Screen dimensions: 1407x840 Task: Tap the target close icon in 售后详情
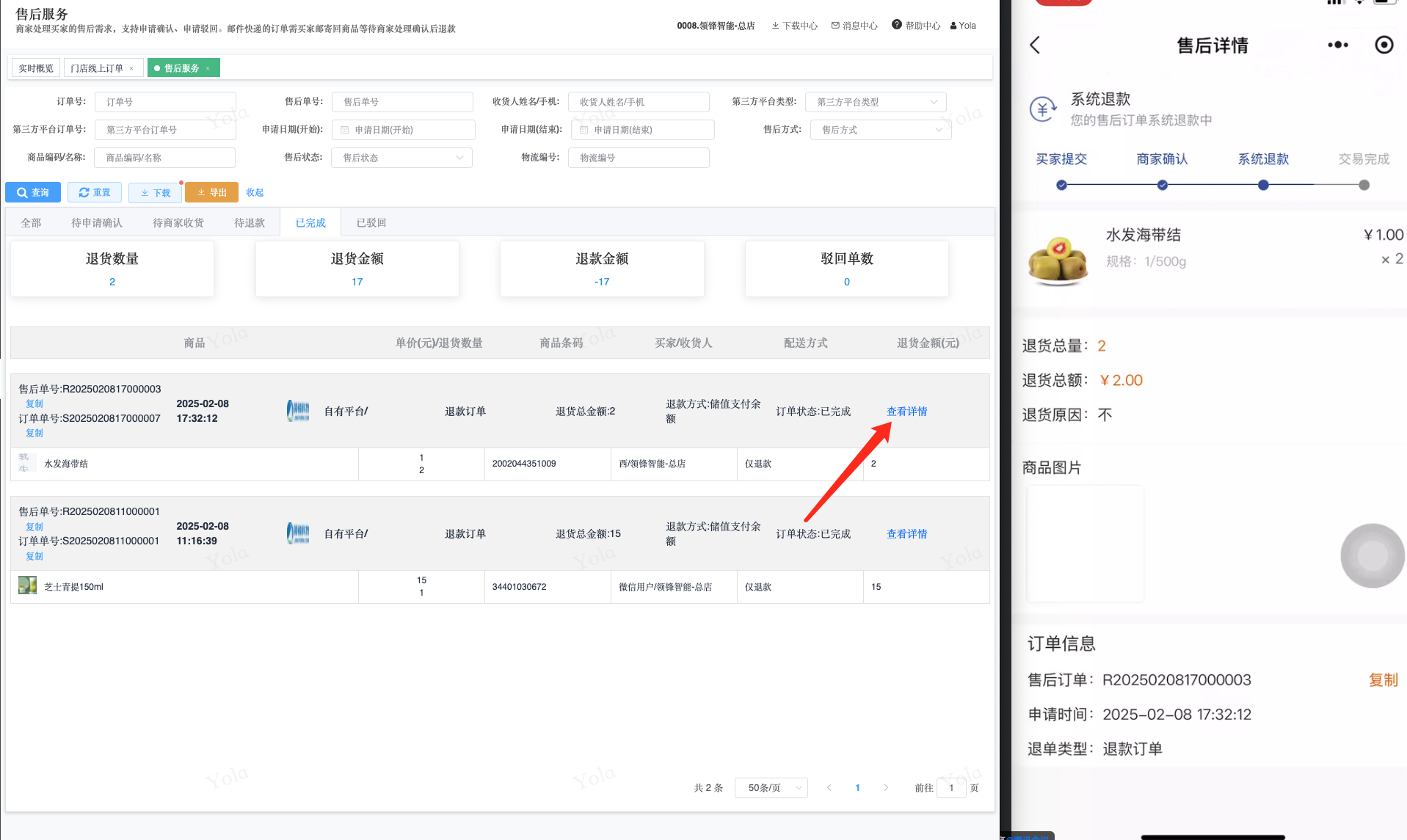[1384, 45]
